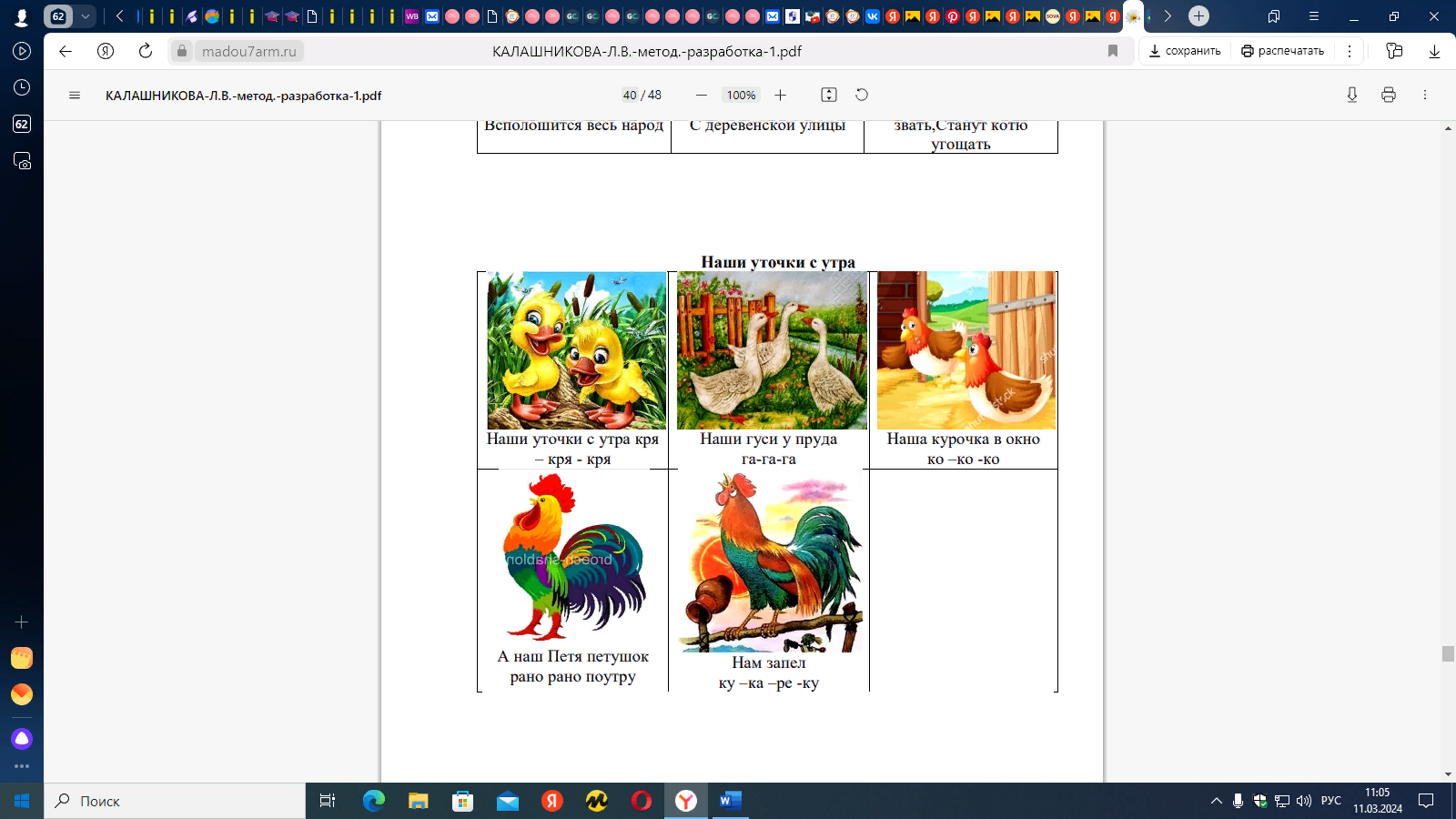This screenshot has height=819, width=1456.
Task: Download the PDF from the viewer toolbar
Action: [x=1352, y=95]
